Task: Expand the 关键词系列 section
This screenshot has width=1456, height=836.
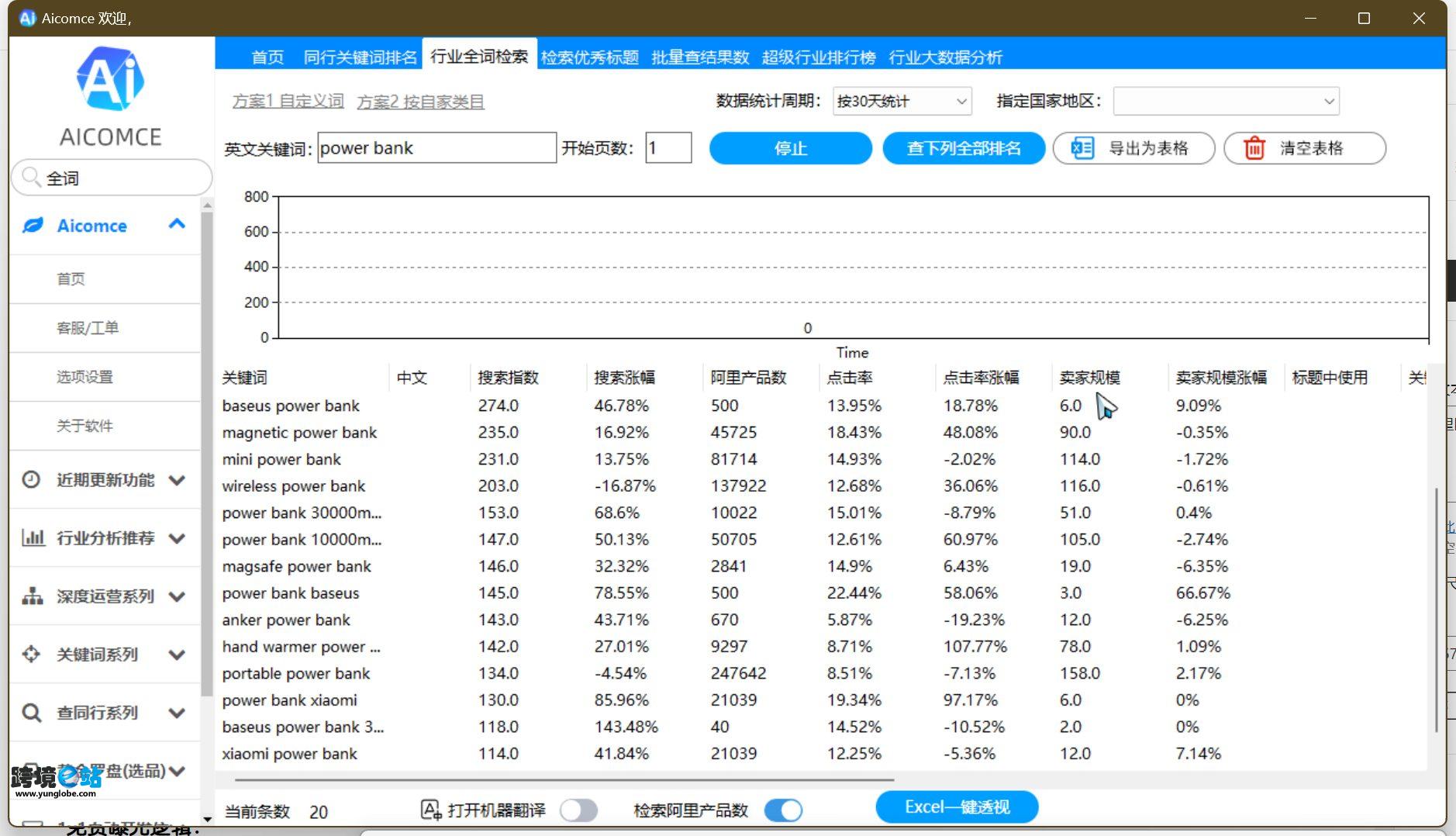Action: (177, 655)
